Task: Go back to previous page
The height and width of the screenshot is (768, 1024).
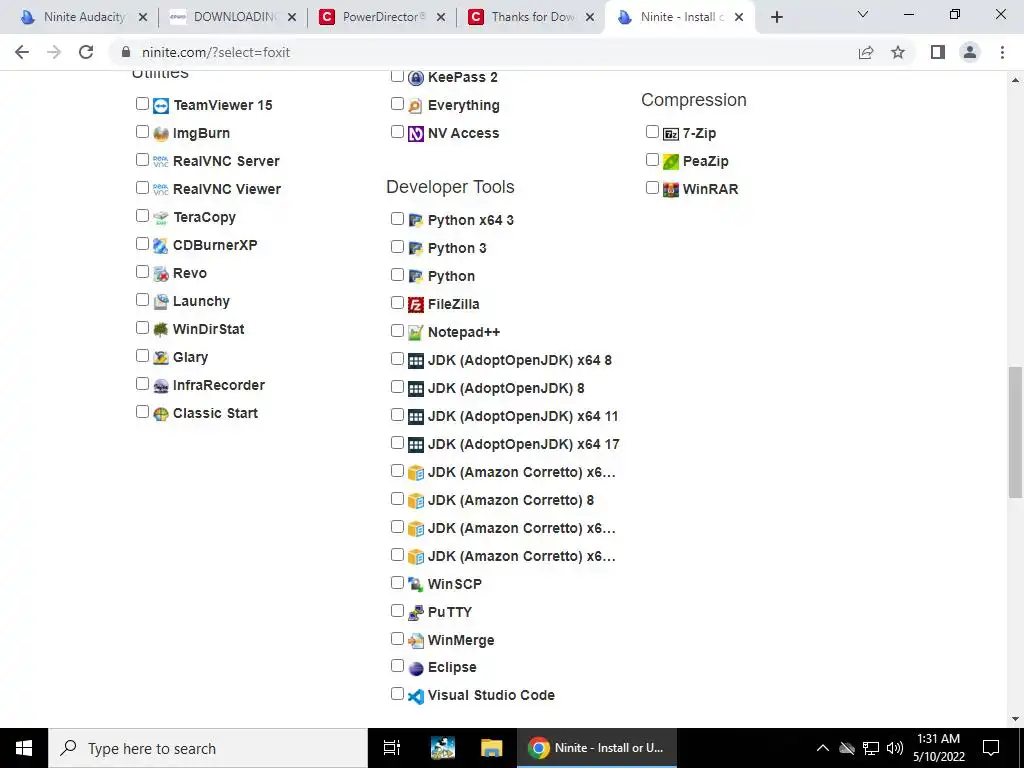Action: [22, 52]
